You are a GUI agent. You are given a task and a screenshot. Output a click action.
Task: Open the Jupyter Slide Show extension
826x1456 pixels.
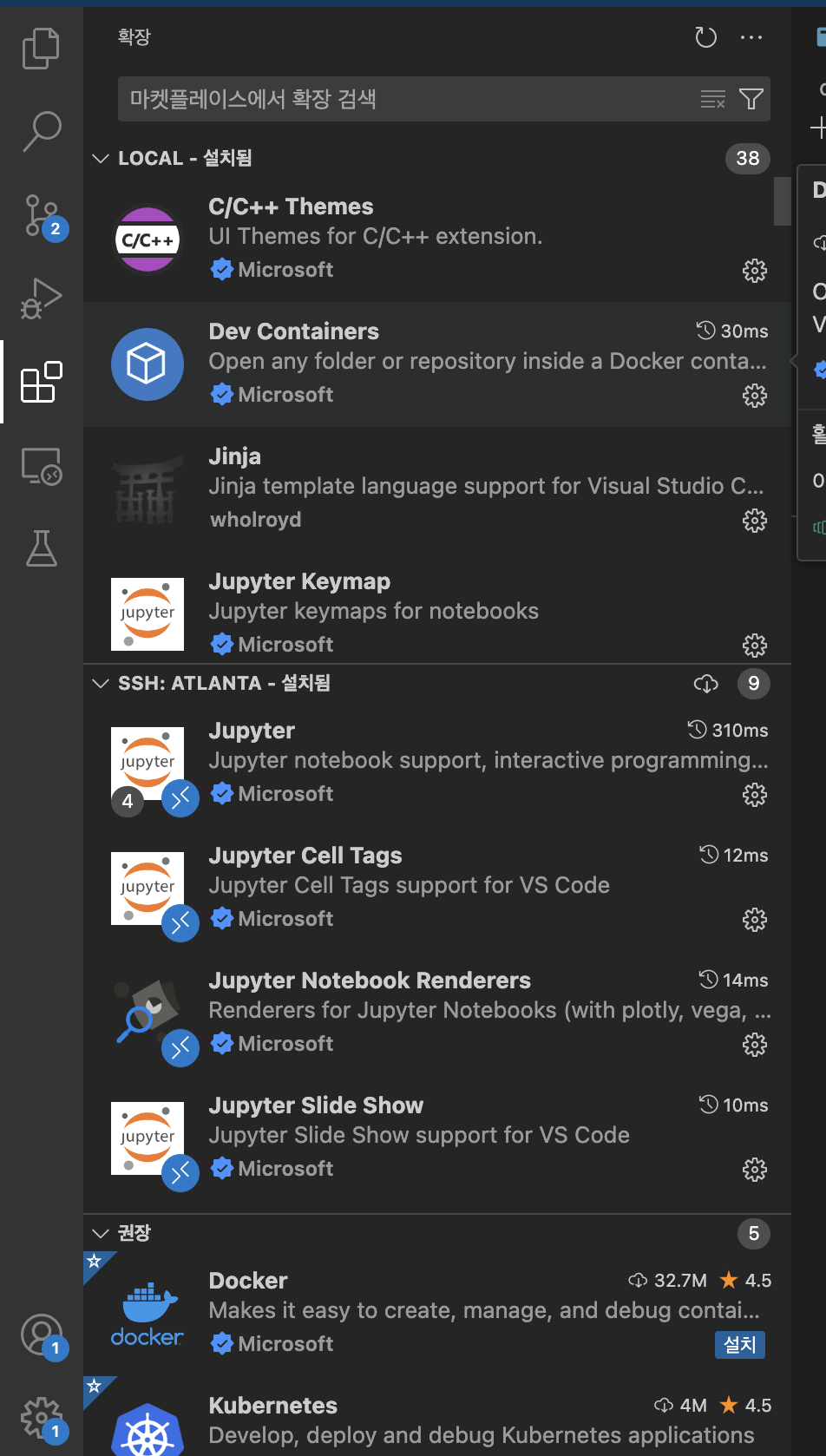pyautogui.click(x=437, y=1138)
